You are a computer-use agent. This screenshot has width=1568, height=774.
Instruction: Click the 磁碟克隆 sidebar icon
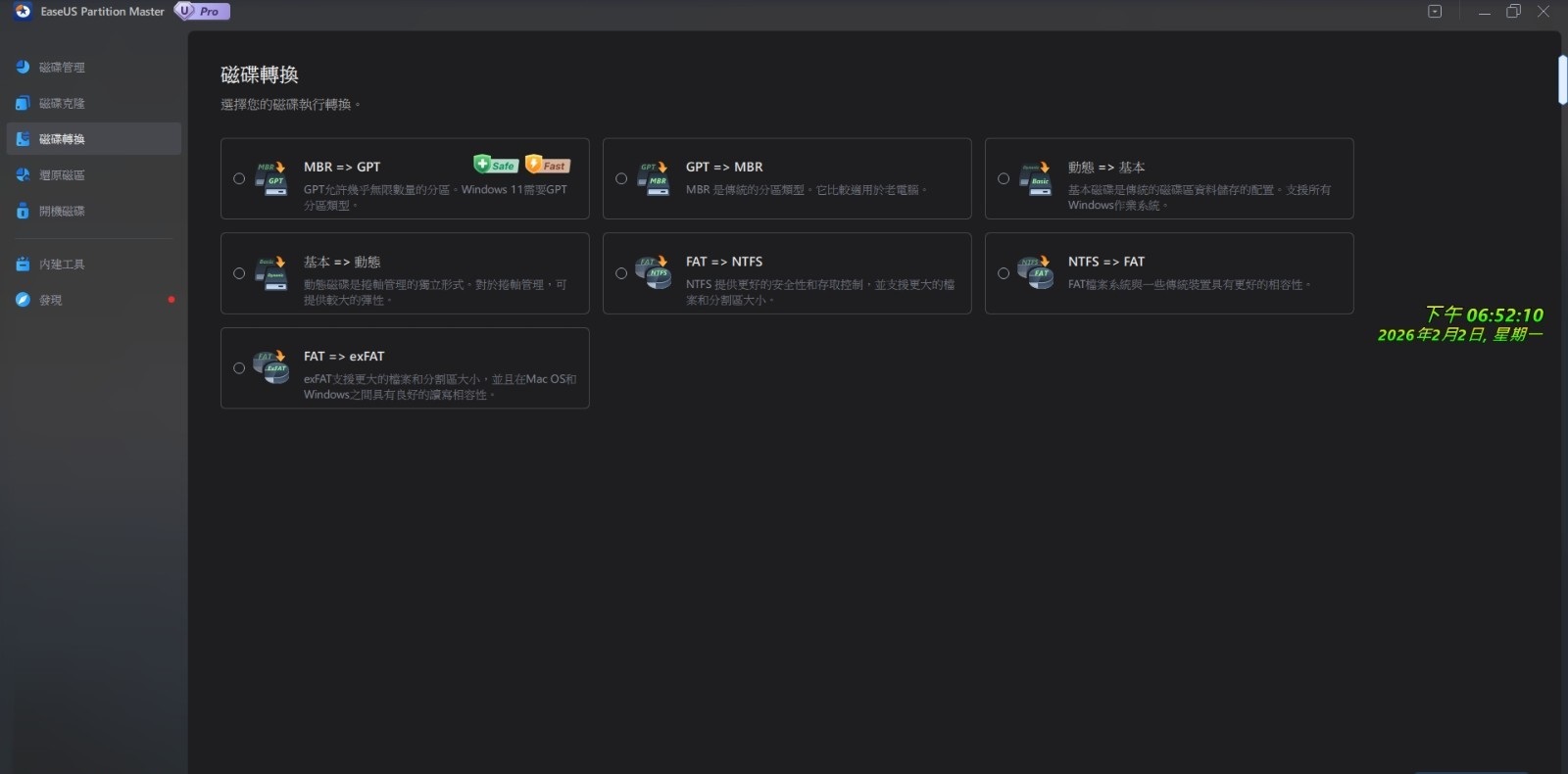[x=23, y=103]
